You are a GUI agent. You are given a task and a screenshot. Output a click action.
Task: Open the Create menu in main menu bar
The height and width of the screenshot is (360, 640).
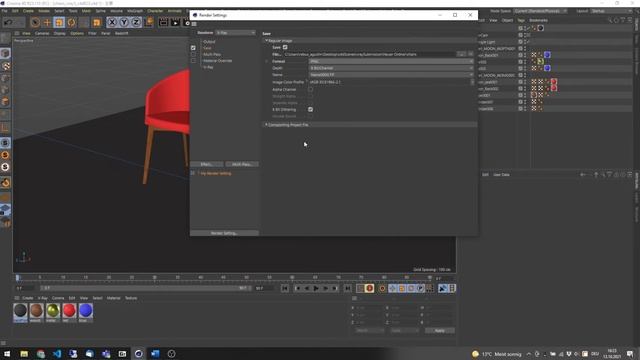click(28, 11)
